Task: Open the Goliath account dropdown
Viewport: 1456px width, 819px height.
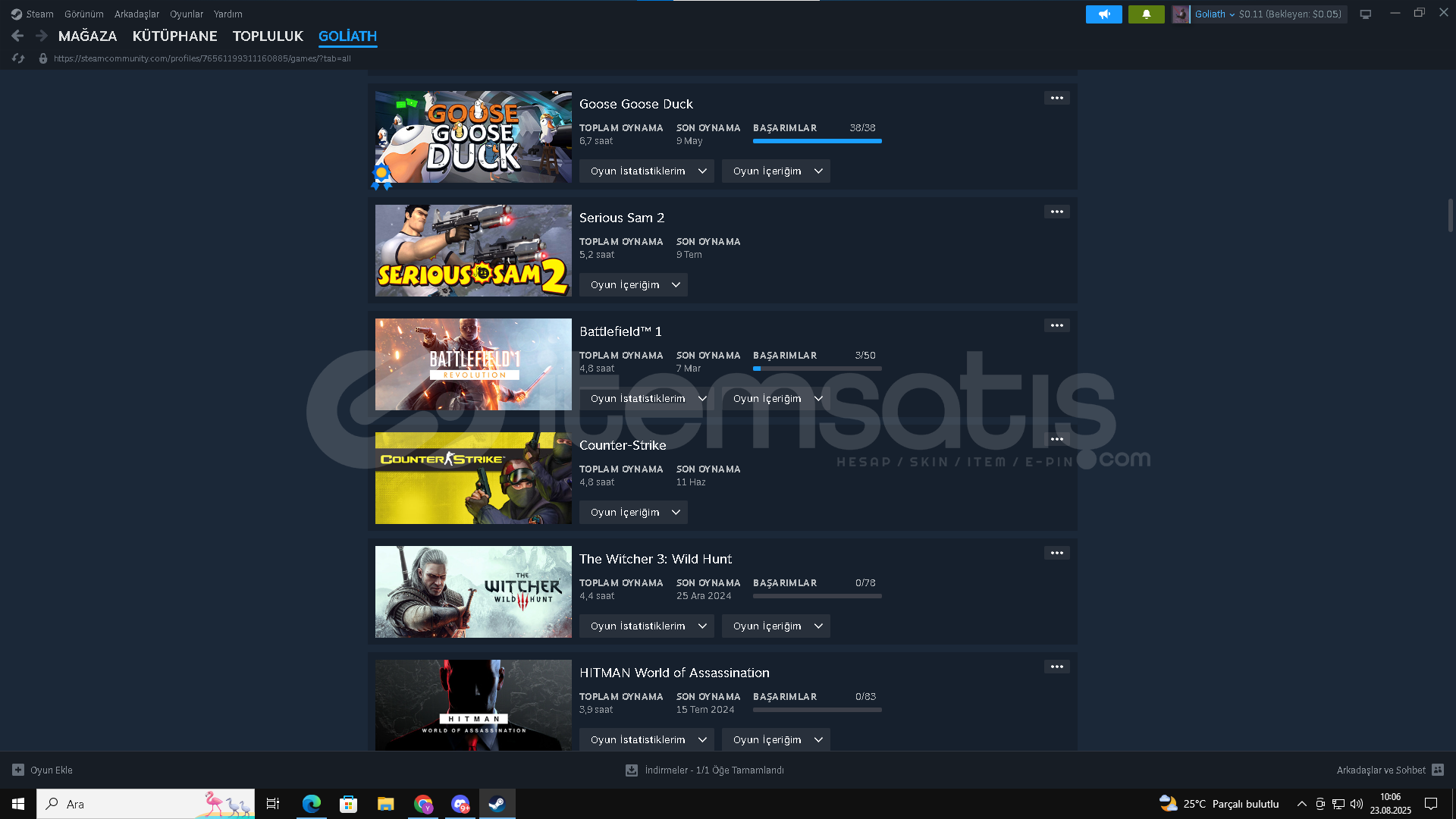Action: point(1215,14)
